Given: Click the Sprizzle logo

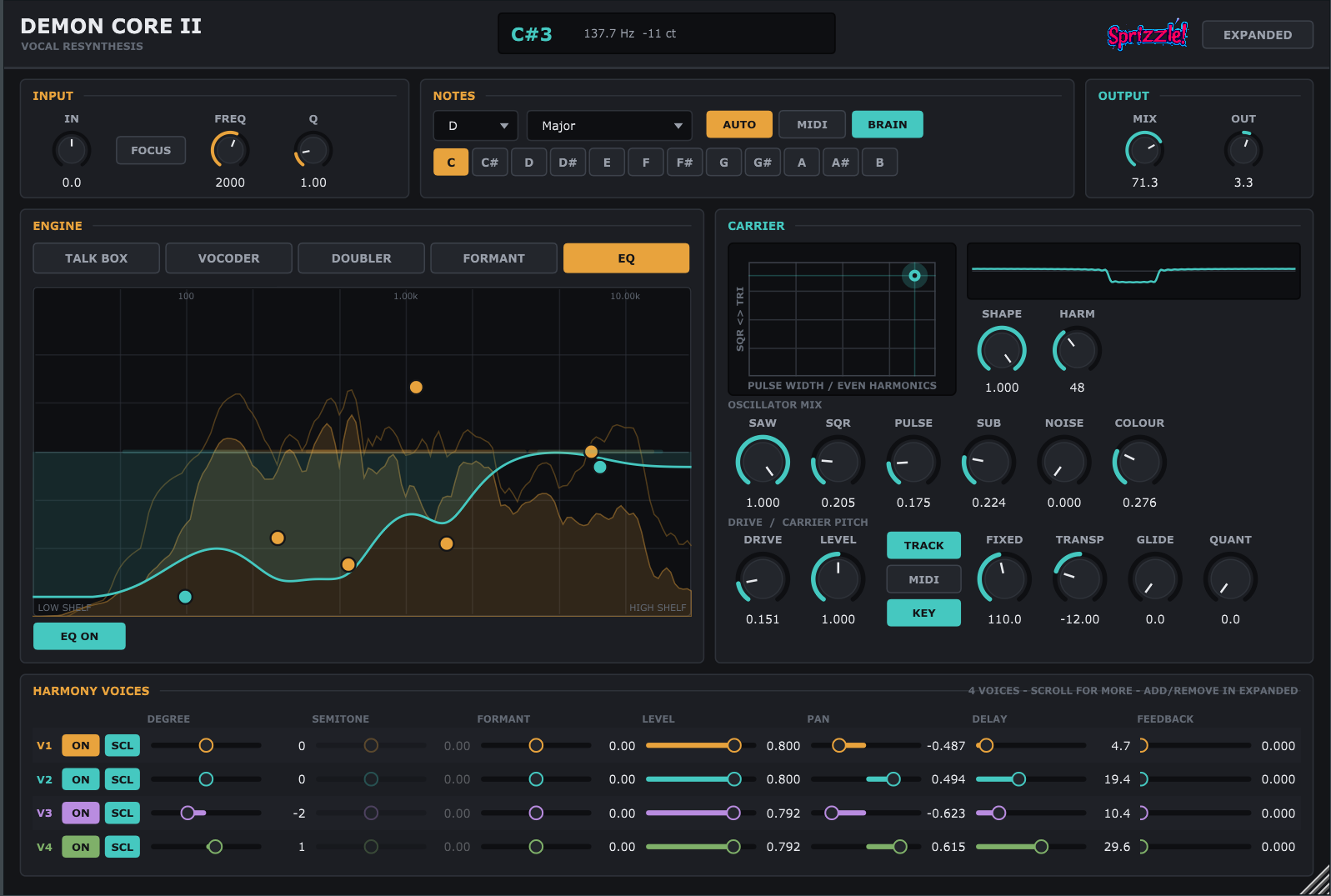Looking at the screenshot, I should click(x=1147, y=34).
